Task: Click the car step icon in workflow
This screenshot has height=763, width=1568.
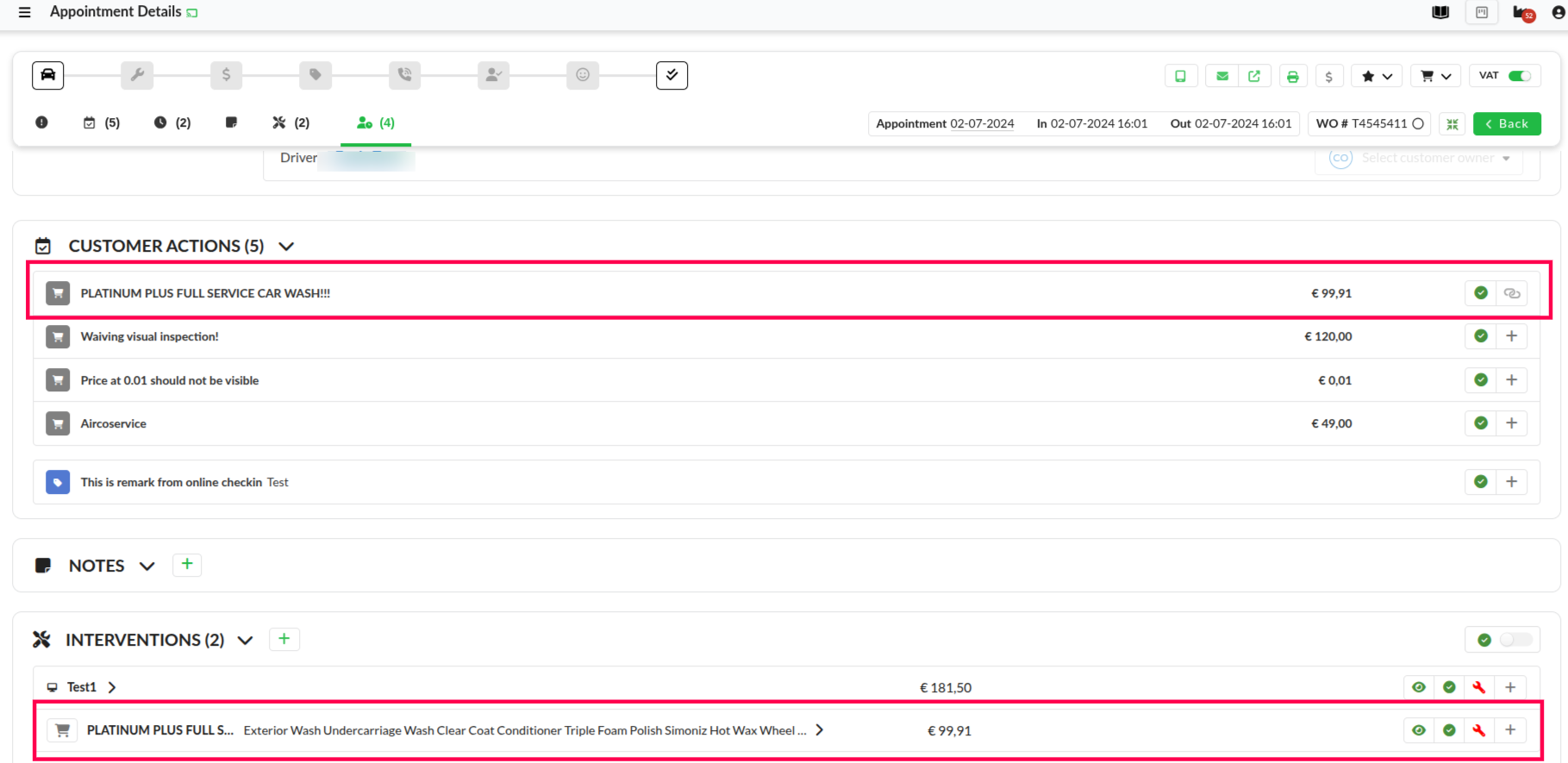Action: pos(48,75)
